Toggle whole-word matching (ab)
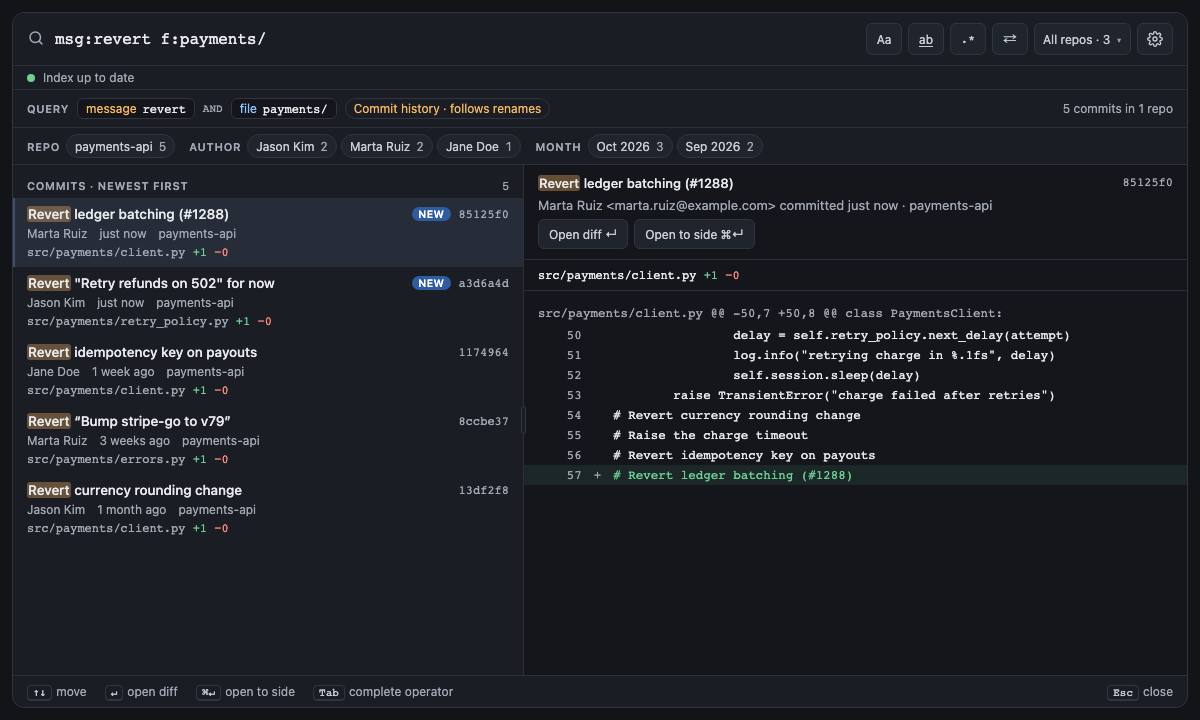The width and height of the screenshot is (1200, 720). [926, 39]
